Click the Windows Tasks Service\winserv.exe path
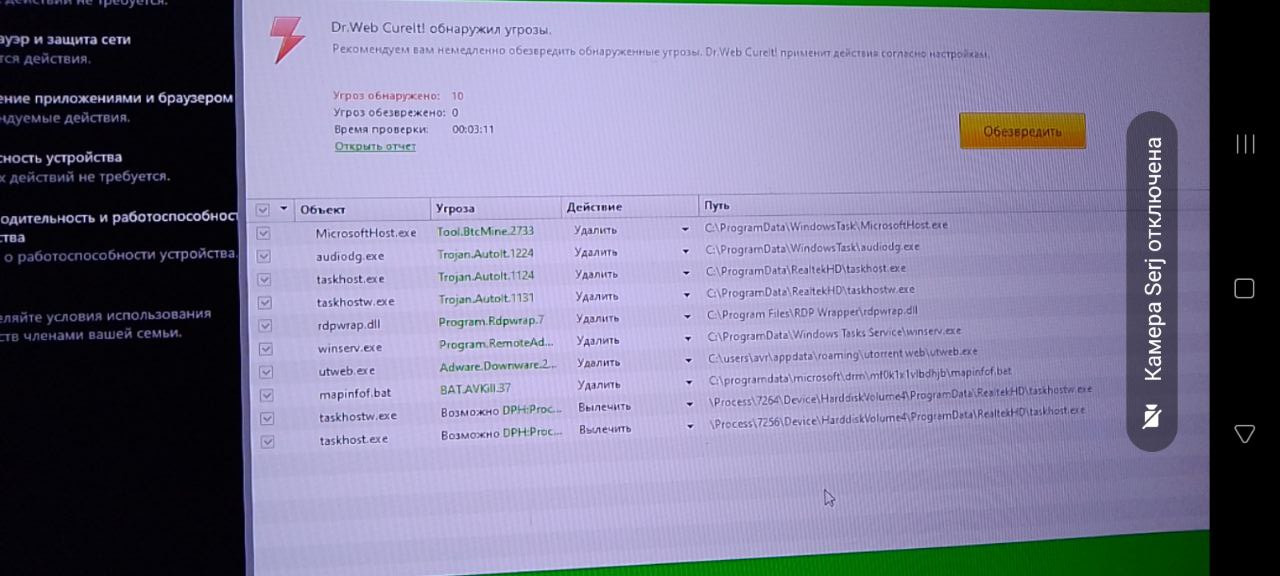The width and height of the screenshot is (1280, 576). 834,333
